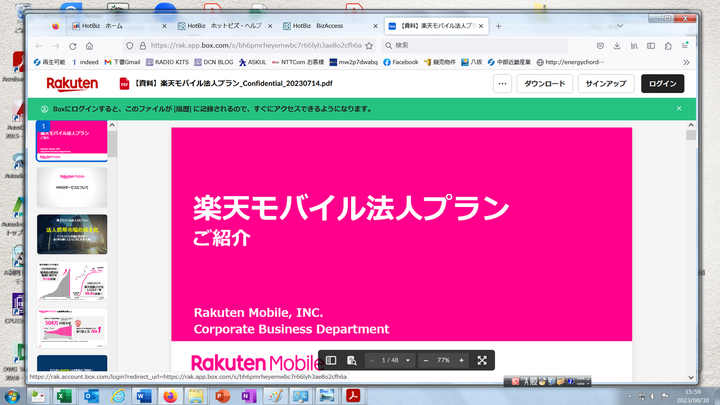This screenshot has width=720, height=405.
Task: Open the Firefox application menu
Action: (x=685, y=45)
